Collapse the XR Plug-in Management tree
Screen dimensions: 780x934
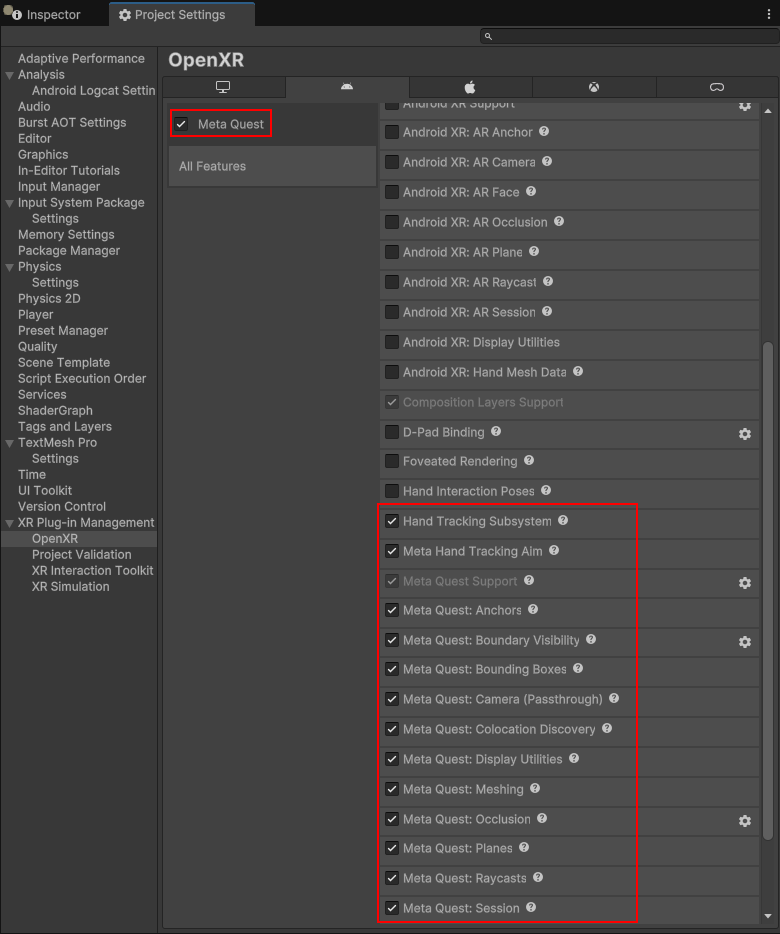10,523
